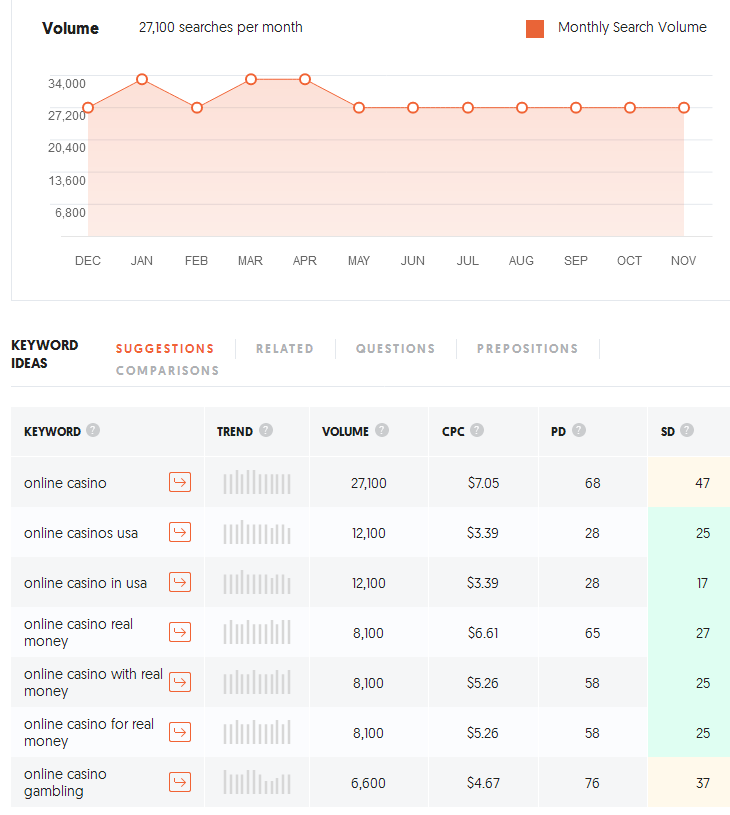730x815 pixels.
Task: Click arrow icon next to 'online casino'
Action: tap(180, 483)
